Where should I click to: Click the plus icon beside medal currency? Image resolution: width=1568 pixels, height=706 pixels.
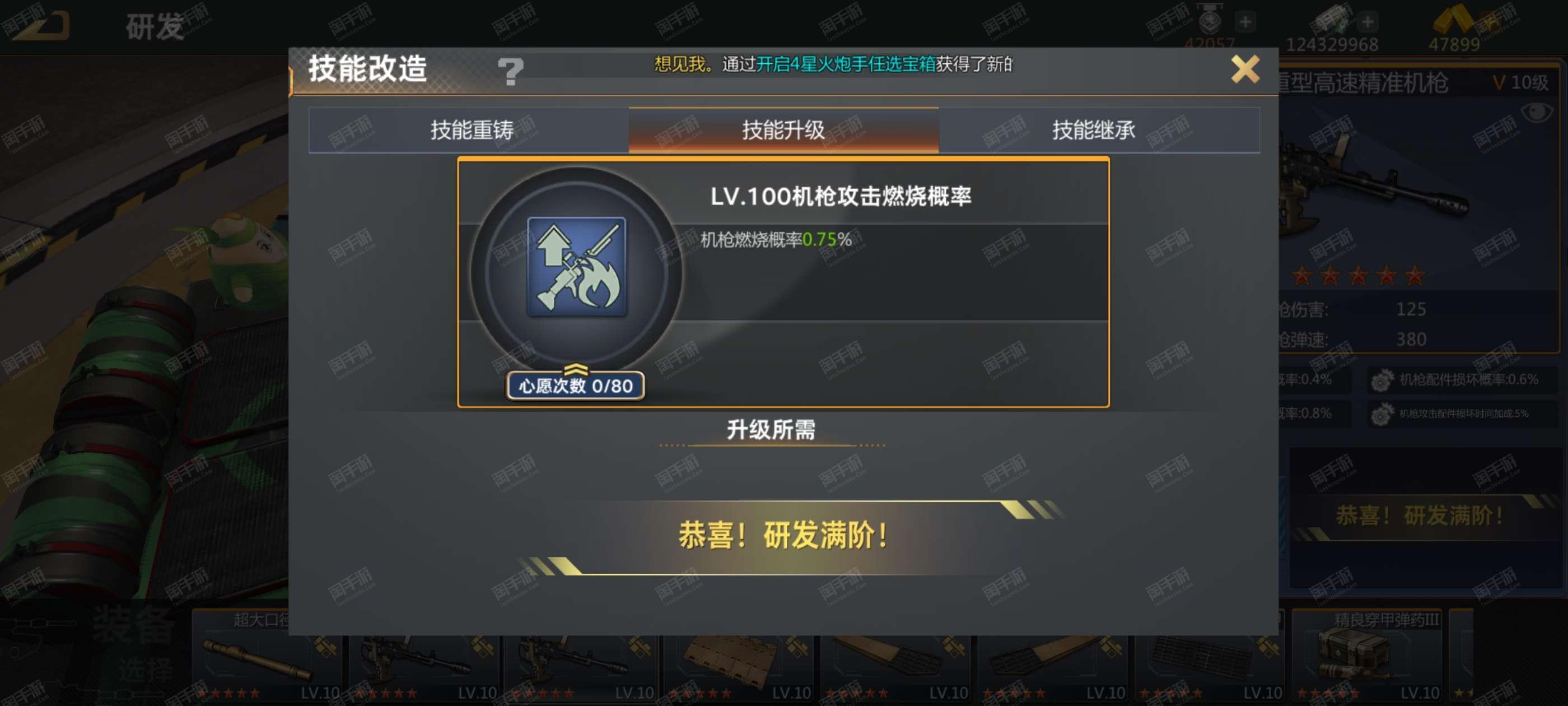[x=1245, y=22]
